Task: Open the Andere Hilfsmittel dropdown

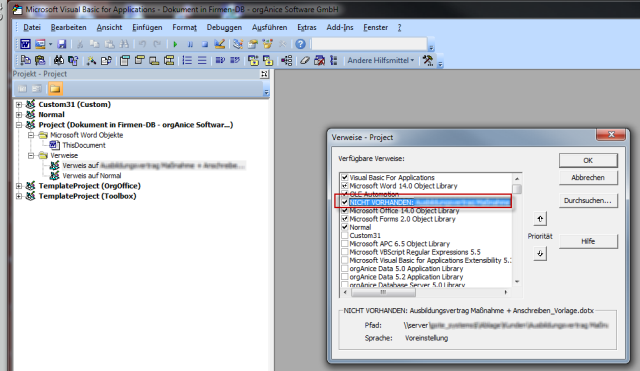Action: [380, 60]
